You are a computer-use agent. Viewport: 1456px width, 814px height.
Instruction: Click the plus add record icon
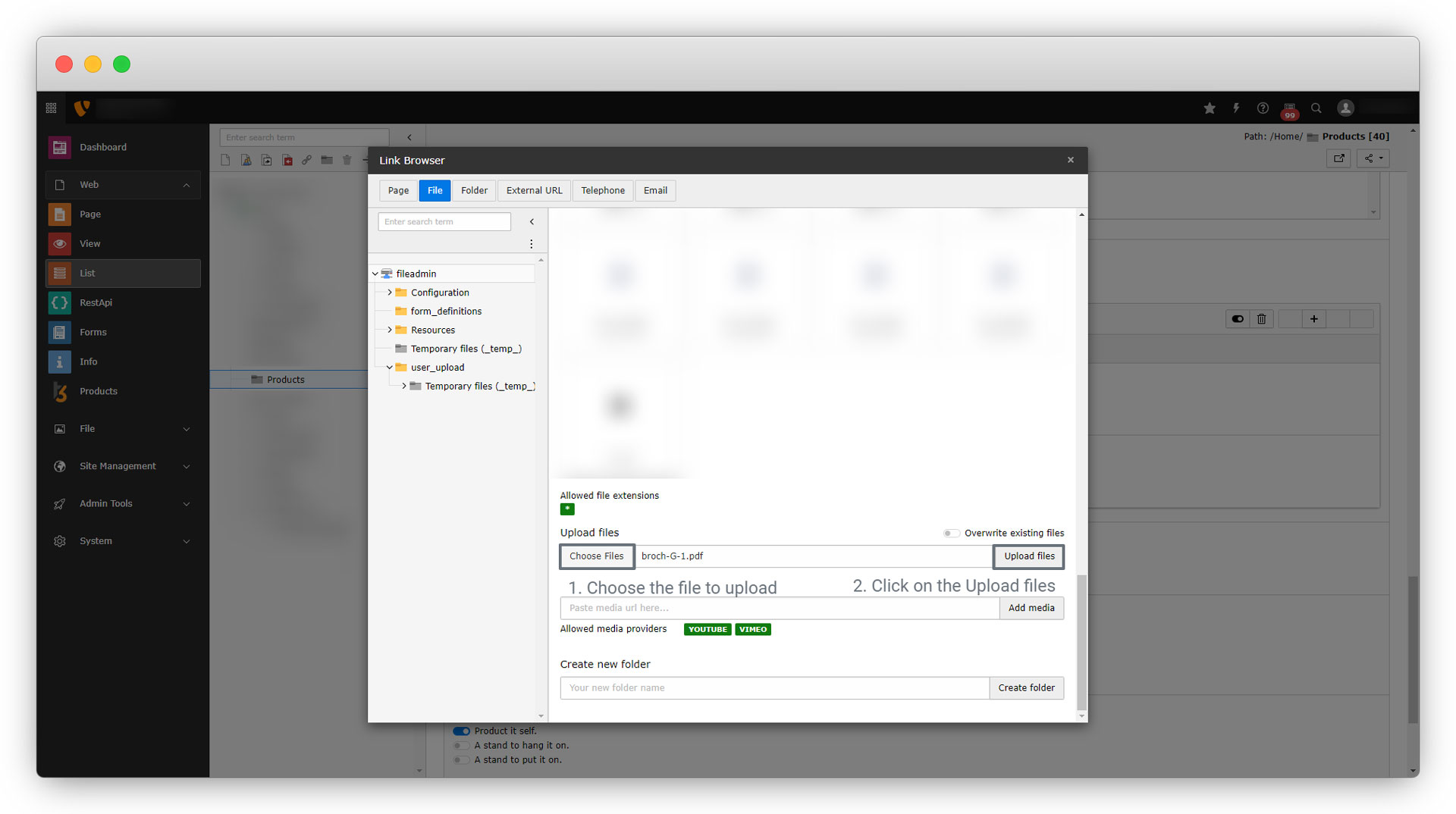tap(1313, 319)
